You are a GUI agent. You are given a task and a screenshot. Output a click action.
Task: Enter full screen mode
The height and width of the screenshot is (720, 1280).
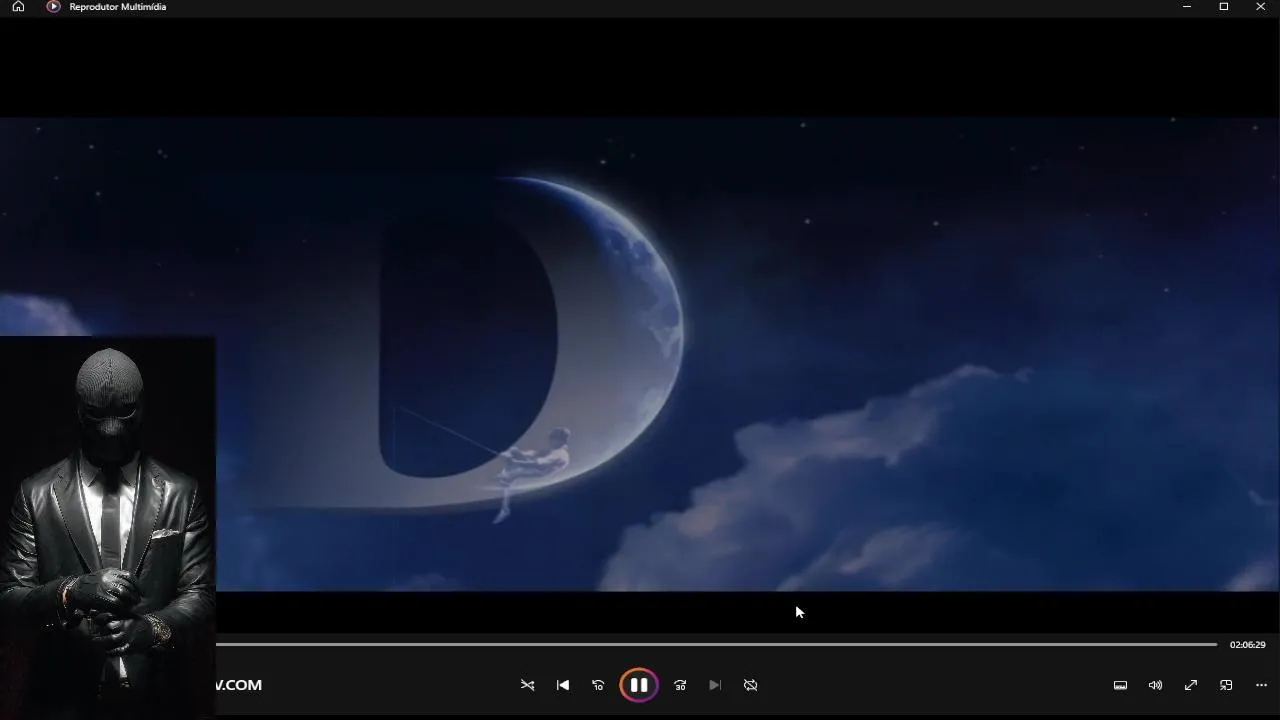tap(1191, 685)
